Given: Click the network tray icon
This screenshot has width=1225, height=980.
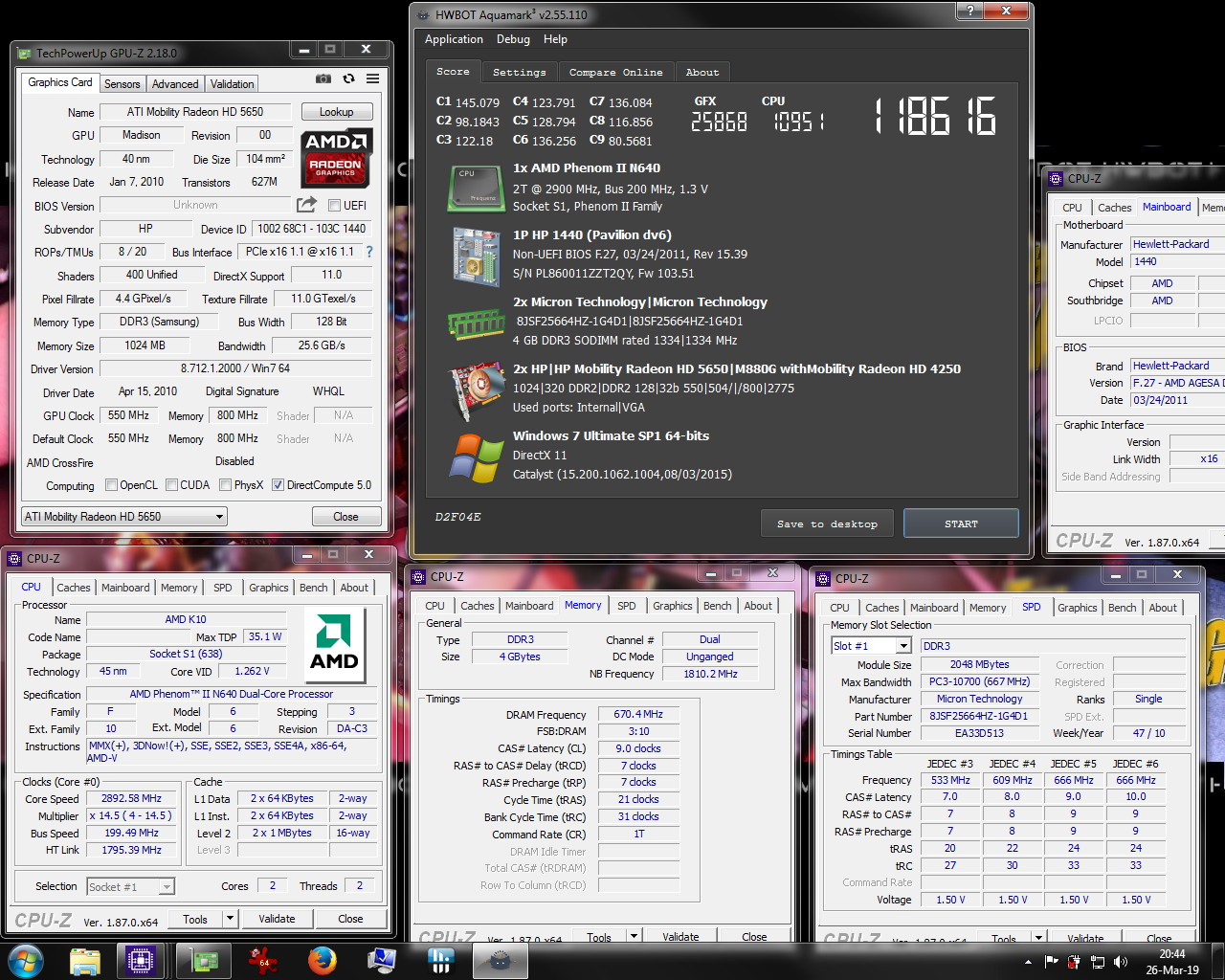Looking at the screenshot, I should pyautogui.click(x=1097, y=962).
